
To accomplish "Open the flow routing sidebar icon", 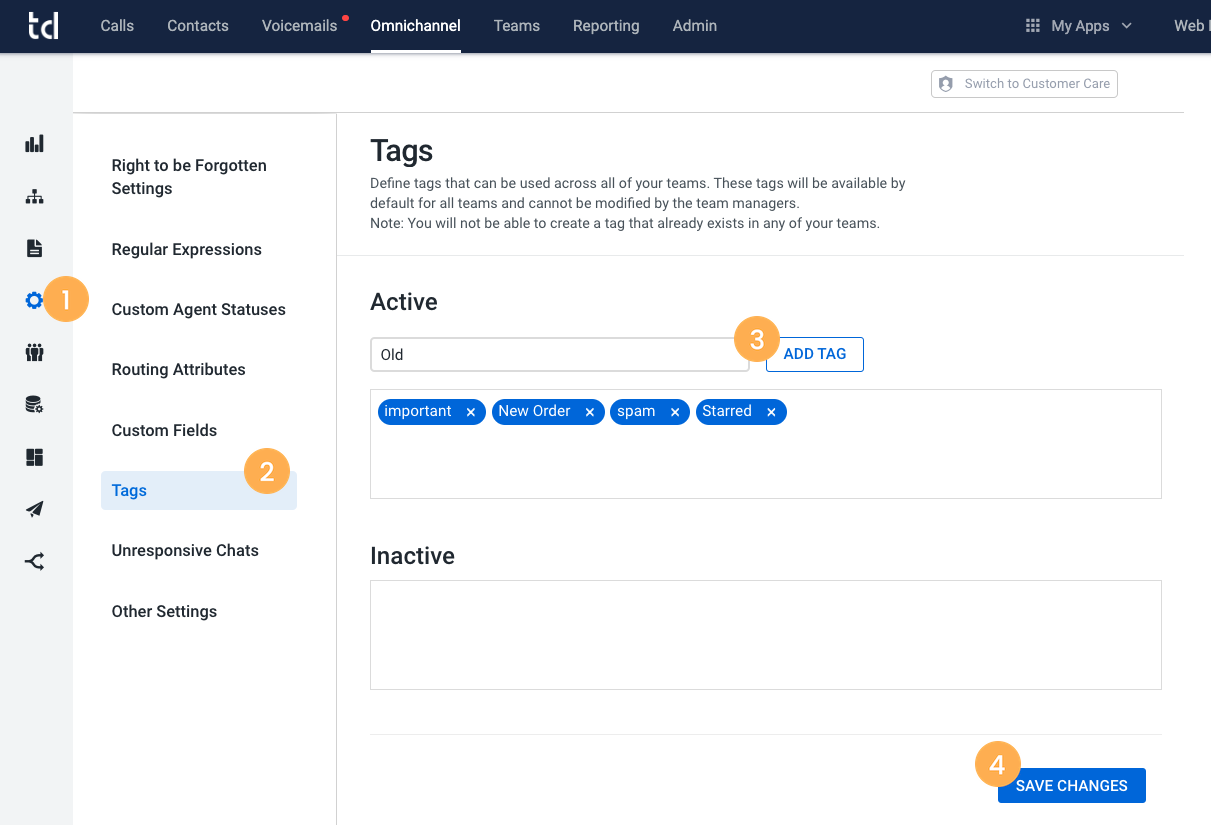I will (x=35, y=561).
